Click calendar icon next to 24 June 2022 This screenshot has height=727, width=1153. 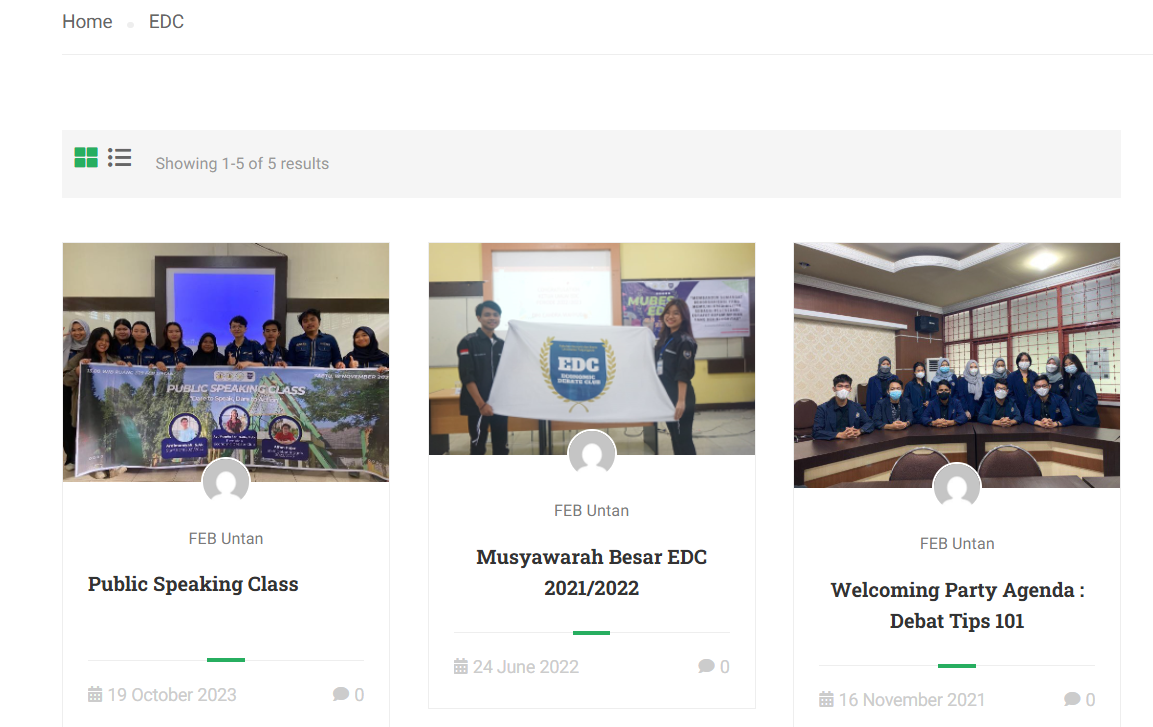pos(460,666)
